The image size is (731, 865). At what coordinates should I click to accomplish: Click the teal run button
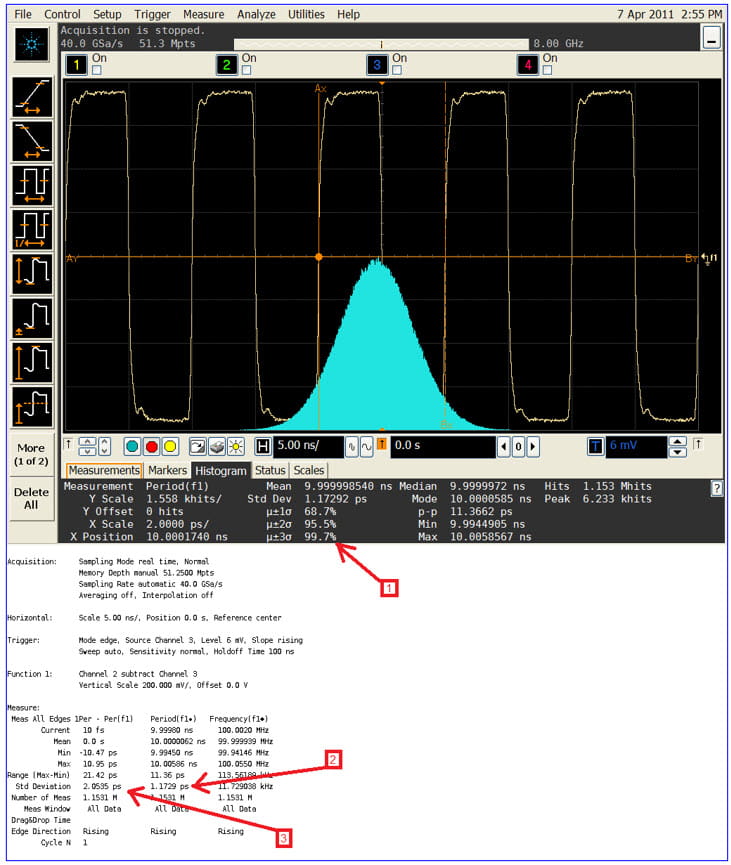[x=132, y=446]
